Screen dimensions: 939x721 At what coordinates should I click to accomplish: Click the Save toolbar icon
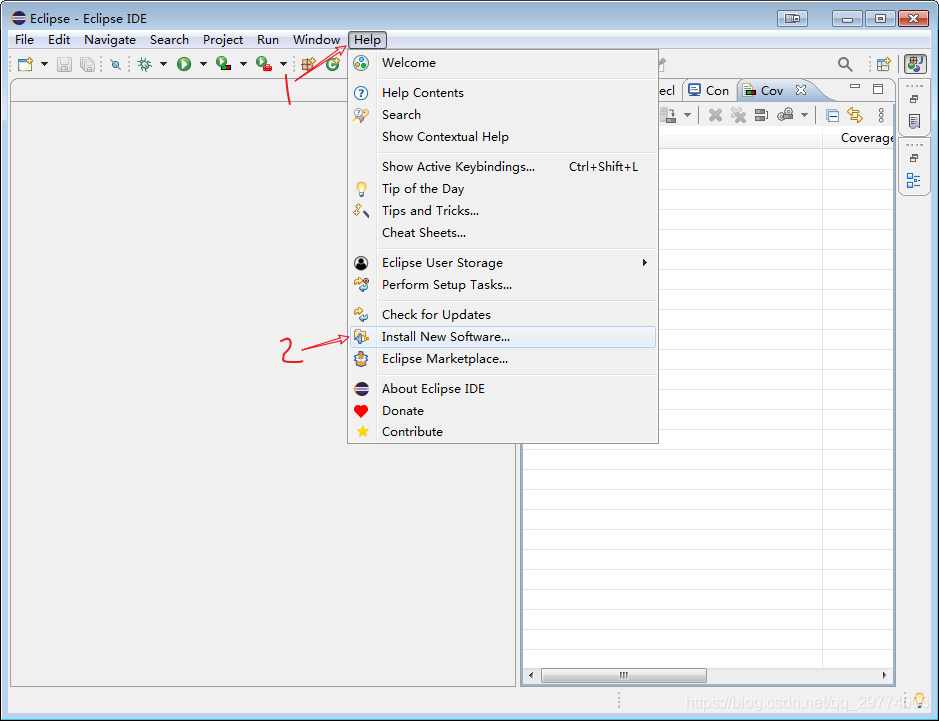[x=64, y=64]
